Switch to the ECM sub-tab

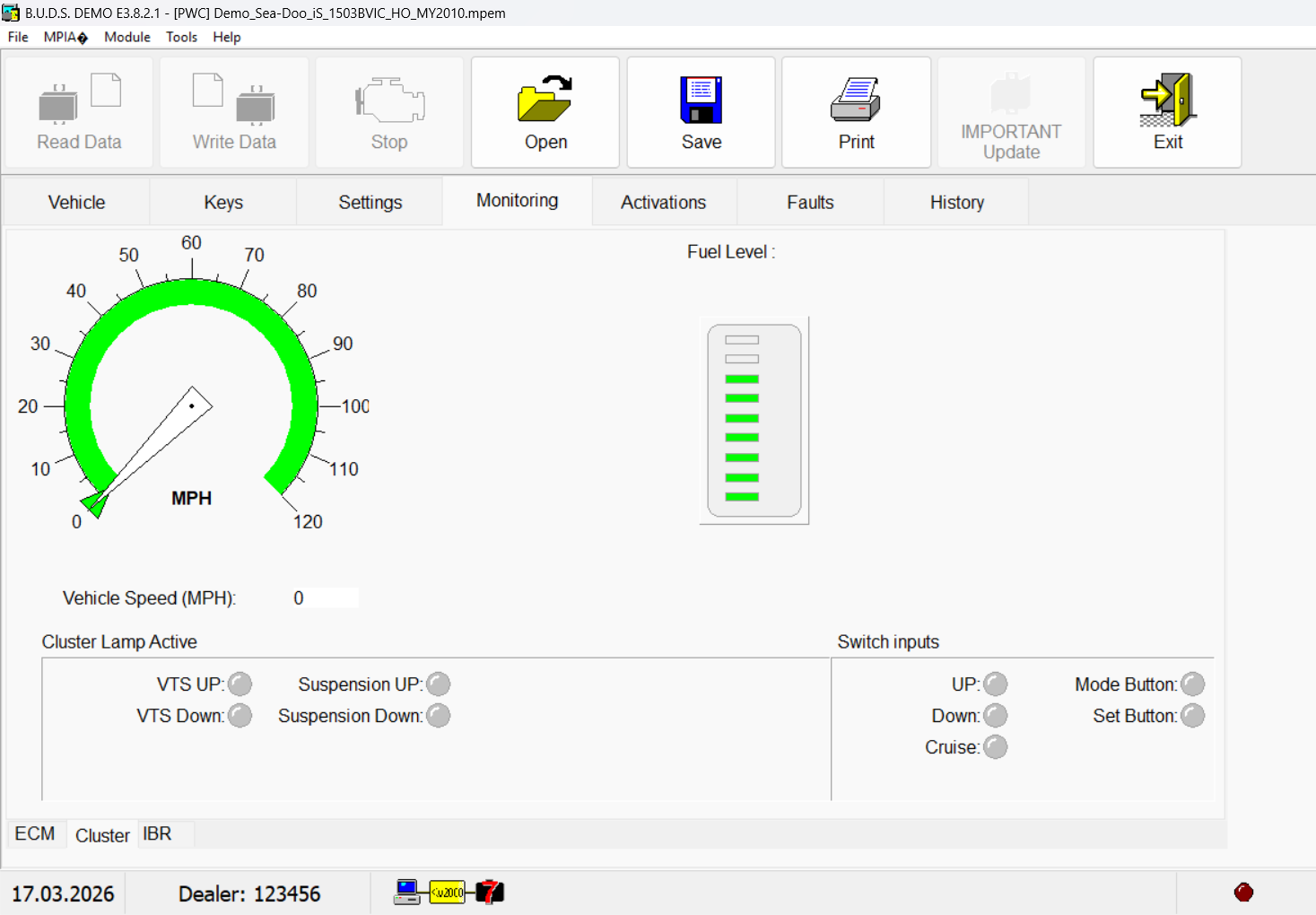tap(35, 834)
